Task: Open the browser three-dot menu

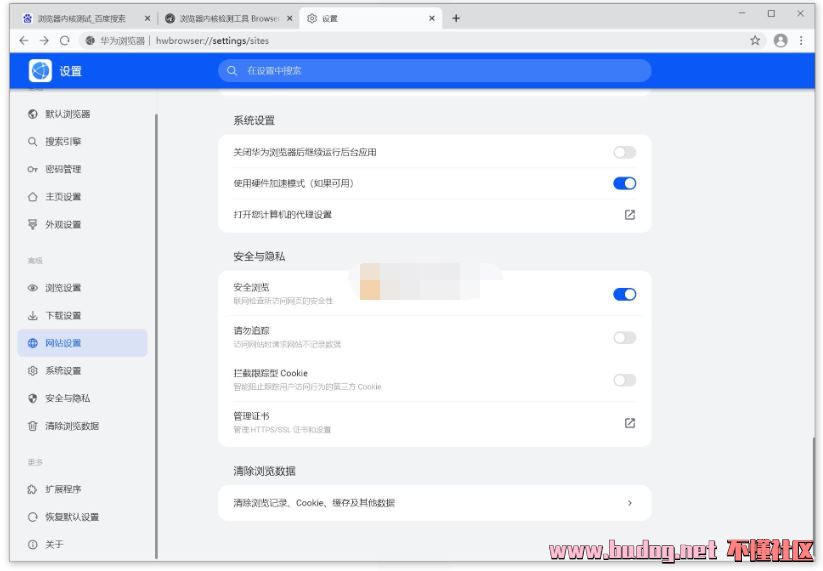Action: (801, 40)
